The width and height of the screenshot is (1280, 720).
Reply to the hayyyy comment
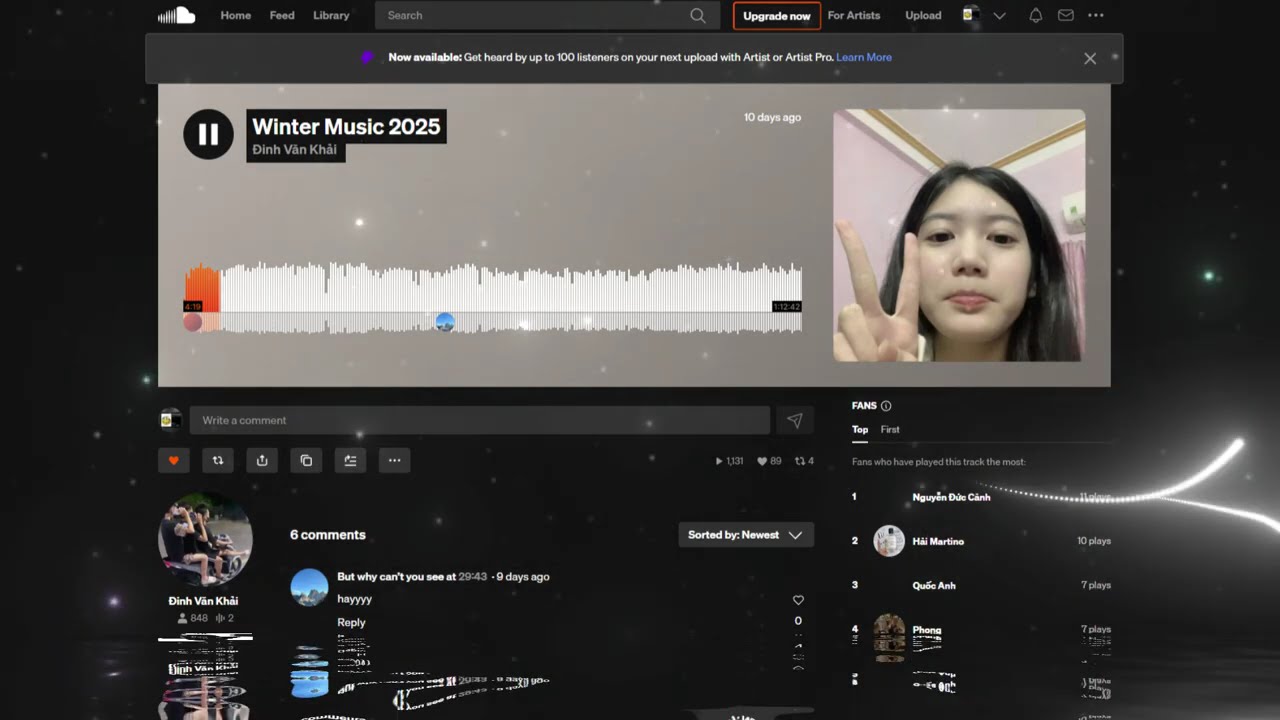pos(351,622)
